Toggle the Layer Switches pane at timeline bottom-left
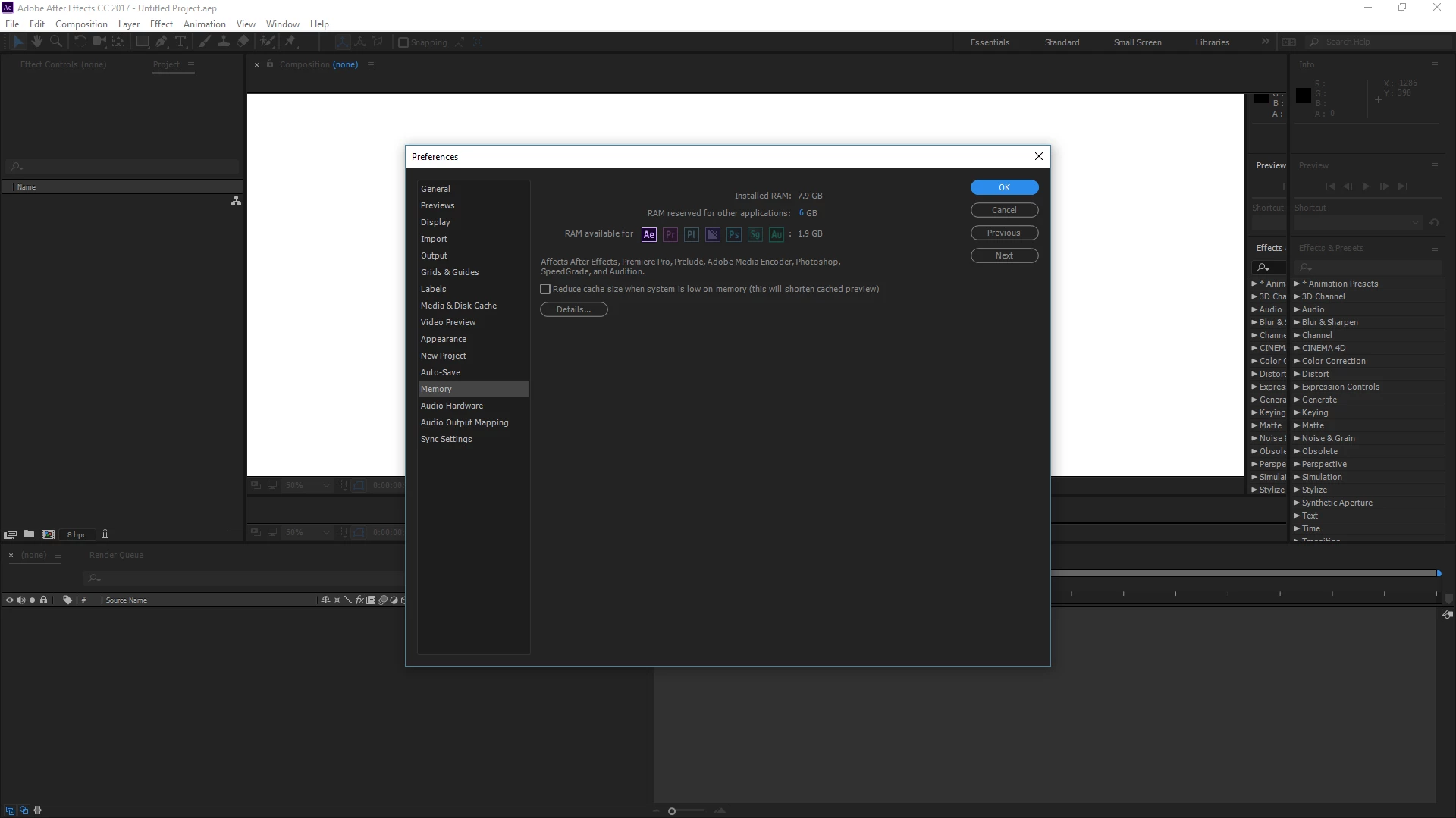1456x818 pixels. (x=11, y=810)
